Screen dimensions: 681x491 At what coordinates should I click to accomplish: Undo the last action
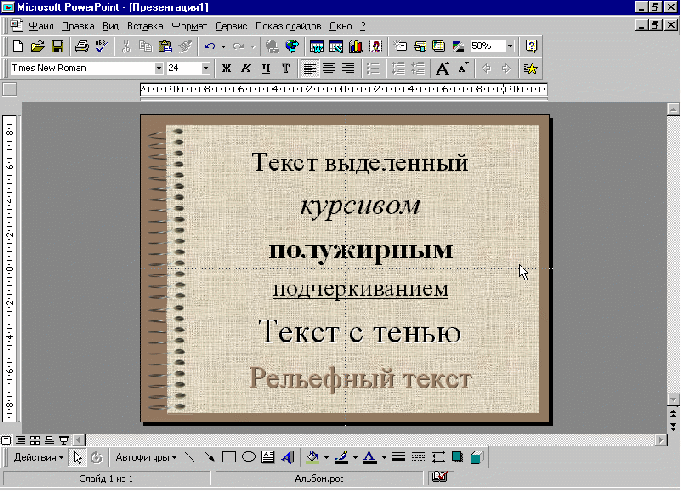tap(210, 46)
